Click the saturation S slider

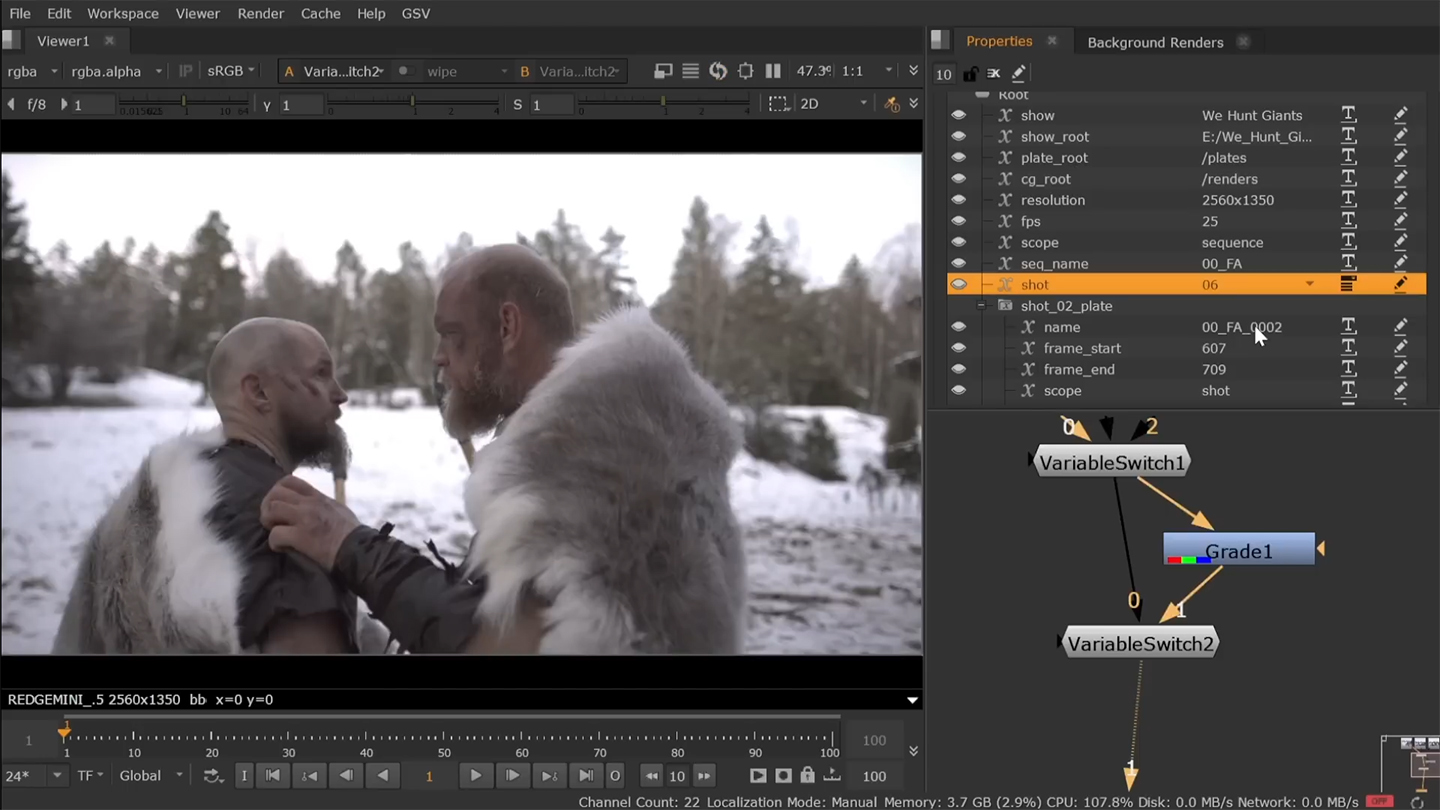click(662, 103)
